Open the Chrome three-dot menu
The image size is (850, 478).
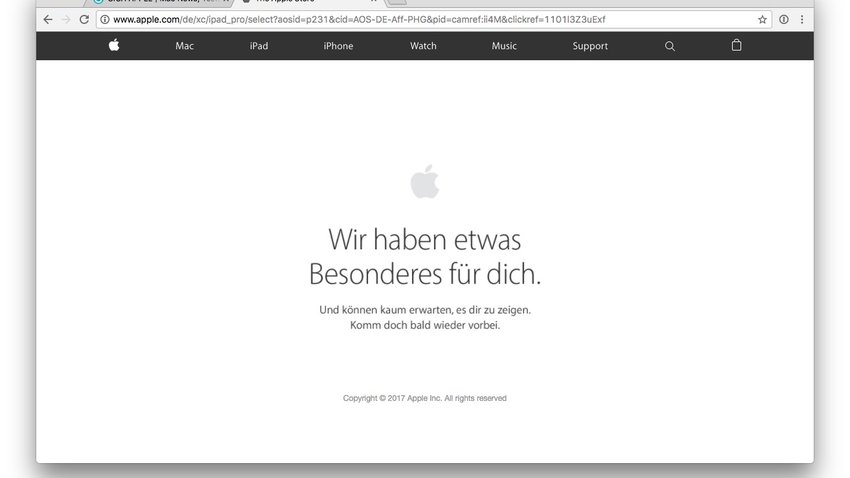[x=802, y=20]
